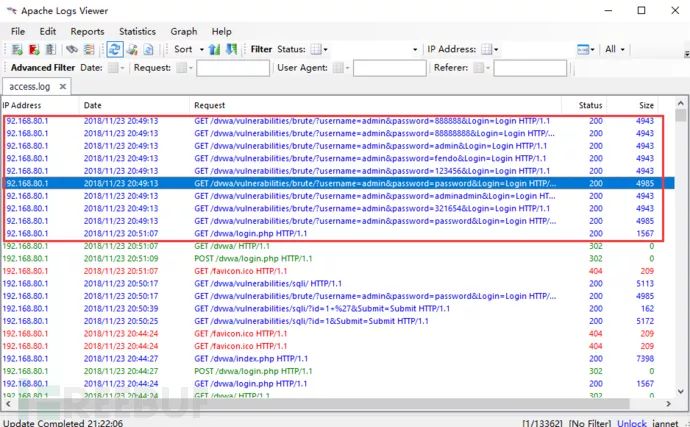Click the stacked-lines icon beside binoculars
The width and height of the screenshot is (690, 427).
coord(89,49)
